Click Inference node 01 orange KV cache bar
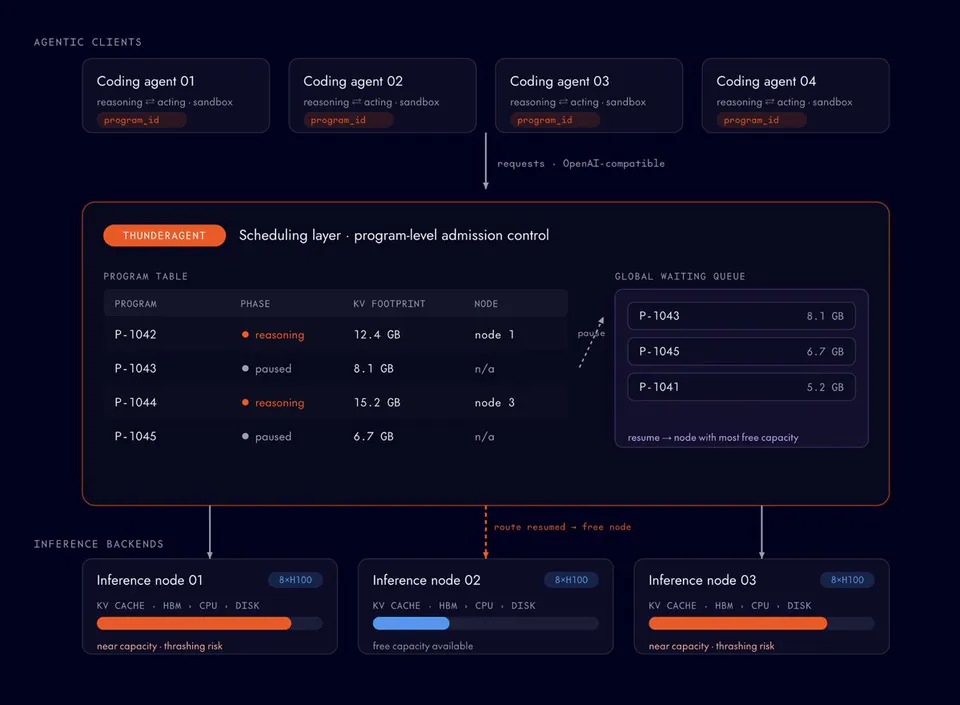This screenshot has height=705, width=960. click(x=194, y=624)
